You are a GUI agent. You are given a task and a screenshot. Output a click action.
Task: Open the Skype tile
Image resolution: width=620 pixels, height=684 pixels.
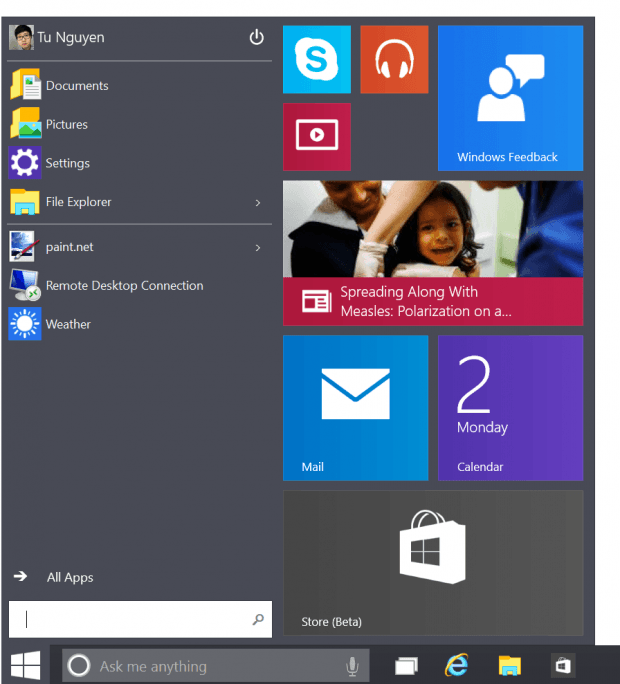(317, 59)
